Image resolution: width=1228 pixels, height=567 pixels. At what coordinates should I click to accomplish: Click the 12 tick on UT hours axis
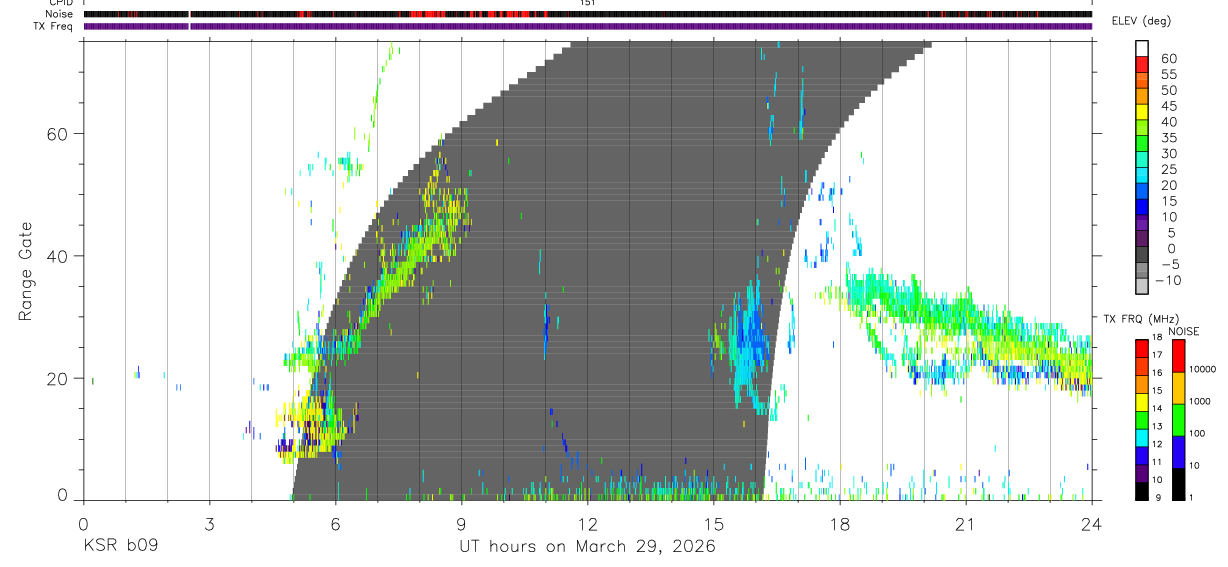(x=587, y=524)
